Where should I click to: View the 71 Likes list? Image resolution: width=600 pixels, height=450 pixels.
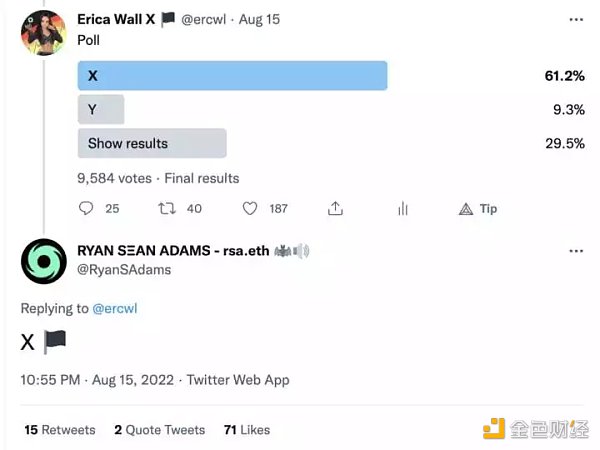247,429
